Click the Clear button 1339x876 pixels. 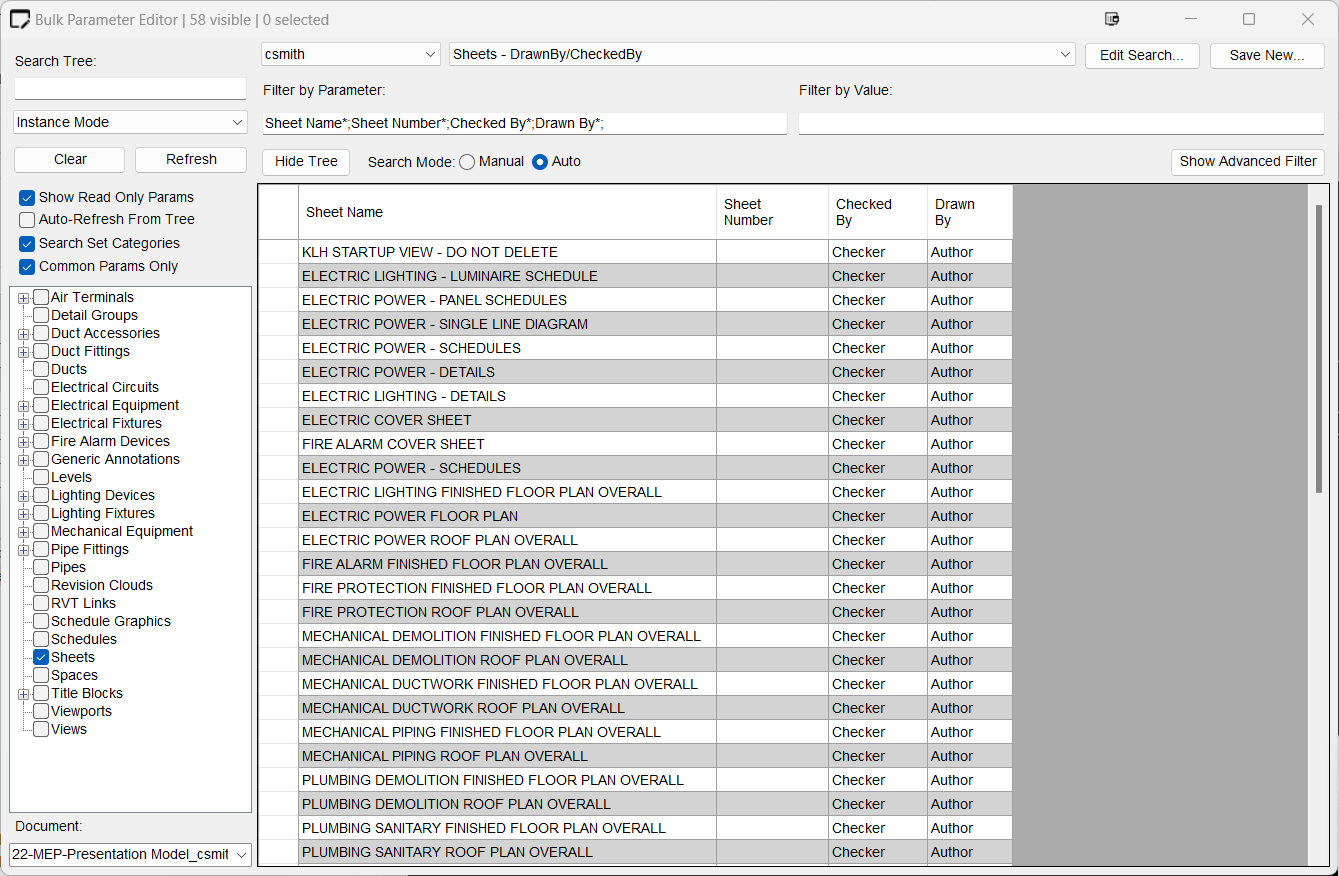click(70, 160)
